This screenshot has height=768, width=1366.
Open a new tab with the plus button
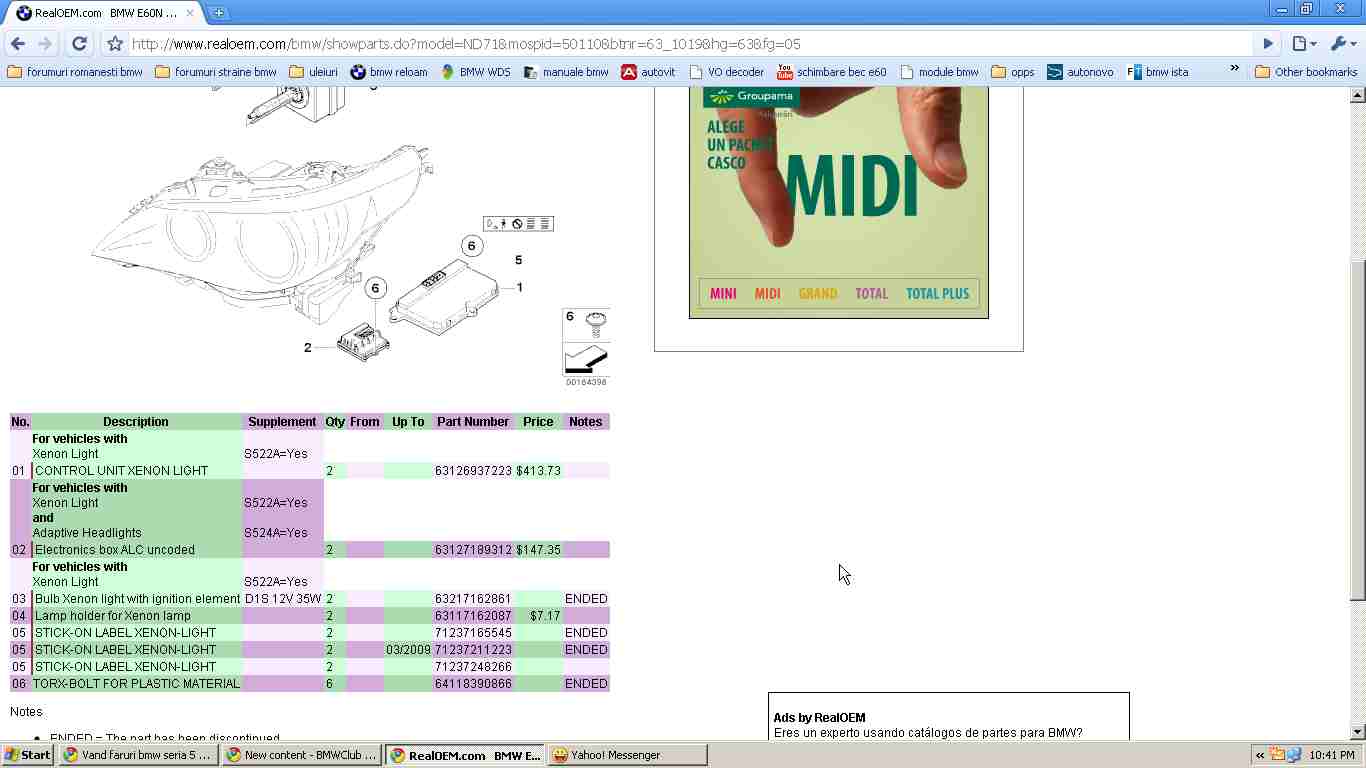(x=218, y=13)
